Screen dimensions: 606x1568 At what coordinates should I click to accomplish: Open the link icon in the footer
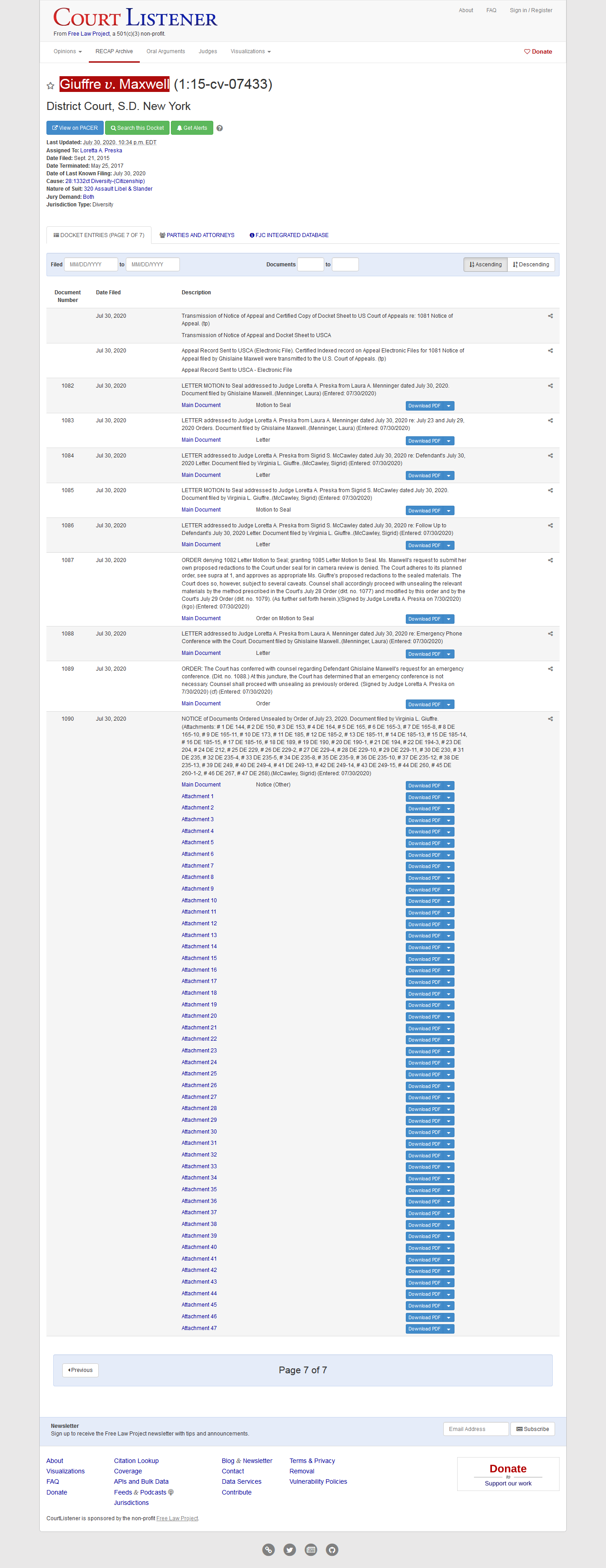pyautogui.click(x=269, y=1550)
